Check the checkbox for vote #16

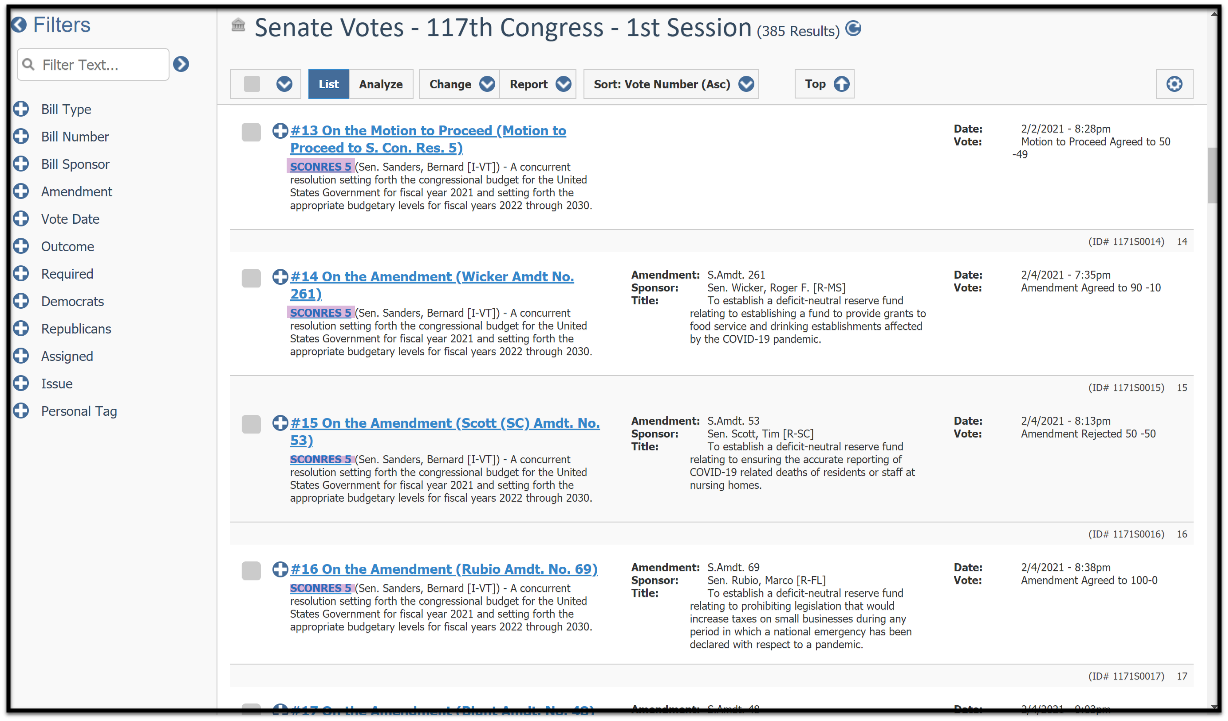(x=251, y=570)
